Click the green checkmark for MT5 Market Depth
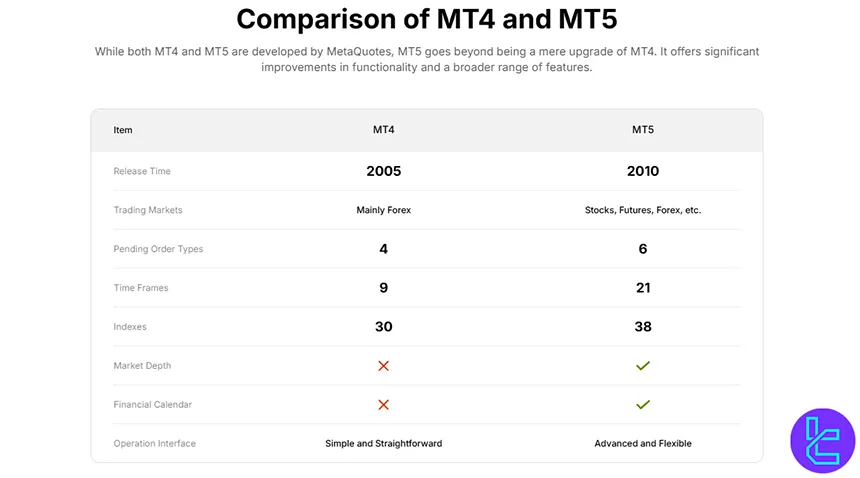 coord(643,366)
